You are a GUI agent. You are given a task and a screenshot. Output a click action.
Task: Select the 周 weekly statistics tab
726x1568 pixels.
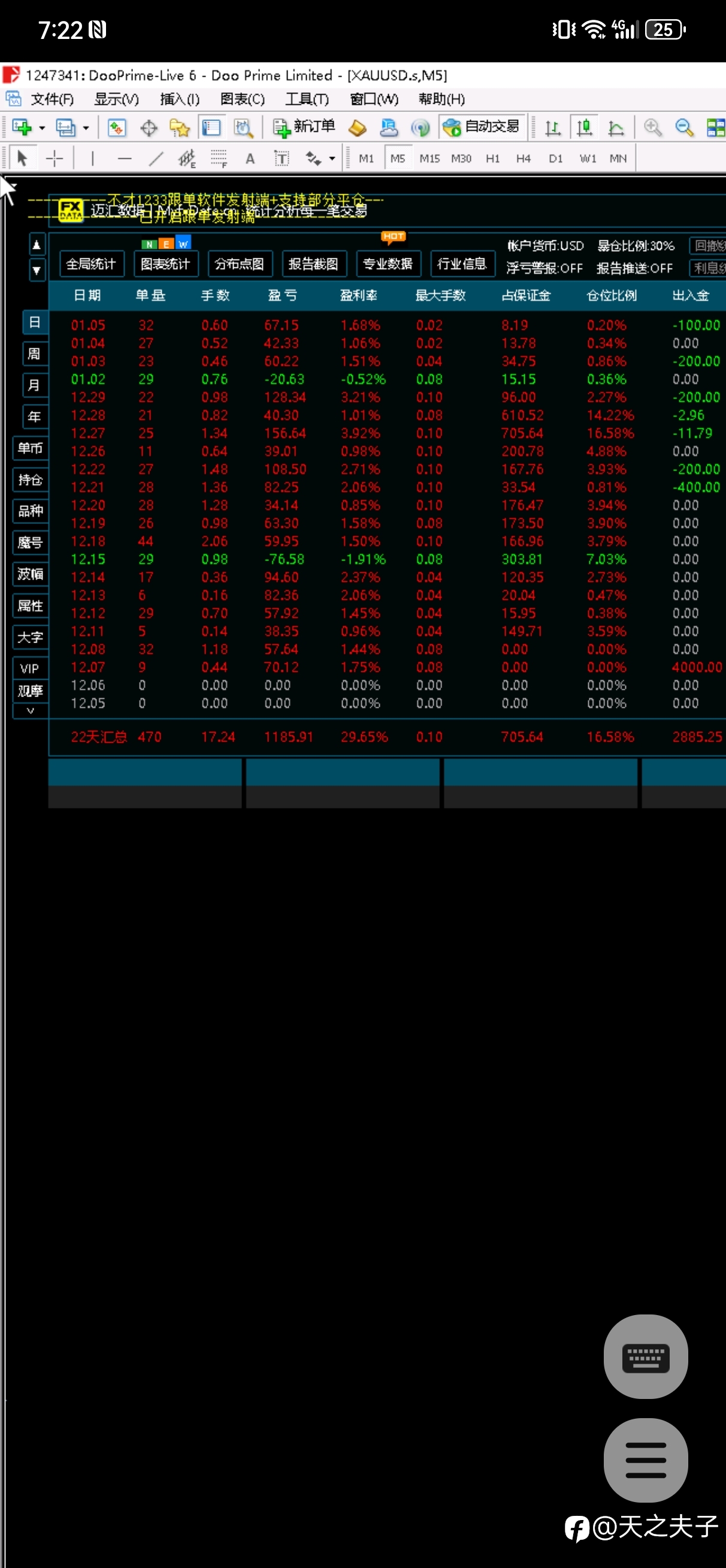pyautogui.click(x=35, y=354)
